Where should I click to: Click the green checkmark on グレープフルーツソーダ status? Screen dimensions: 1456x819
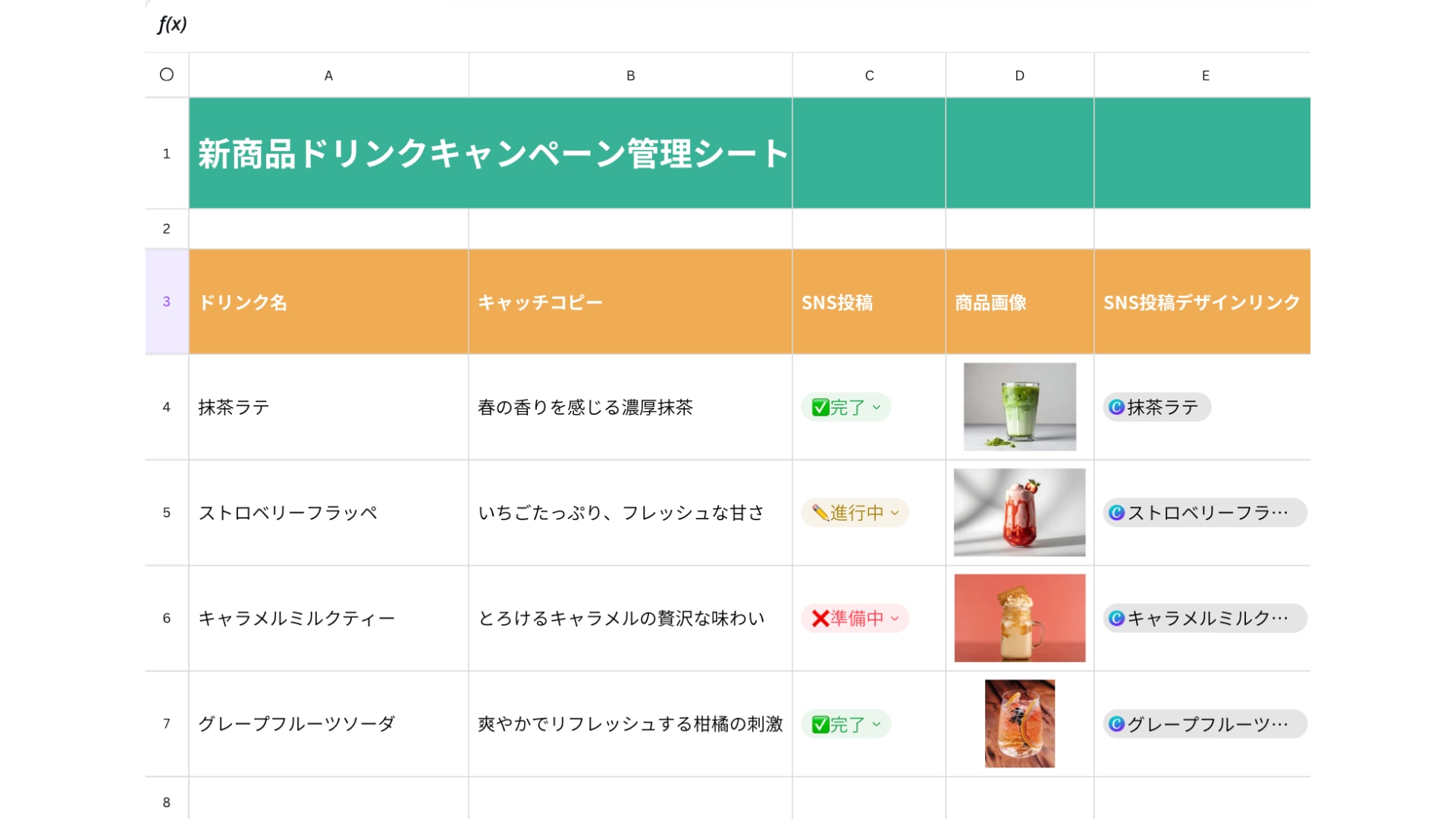pyautogui.click(x=820, y=725)
